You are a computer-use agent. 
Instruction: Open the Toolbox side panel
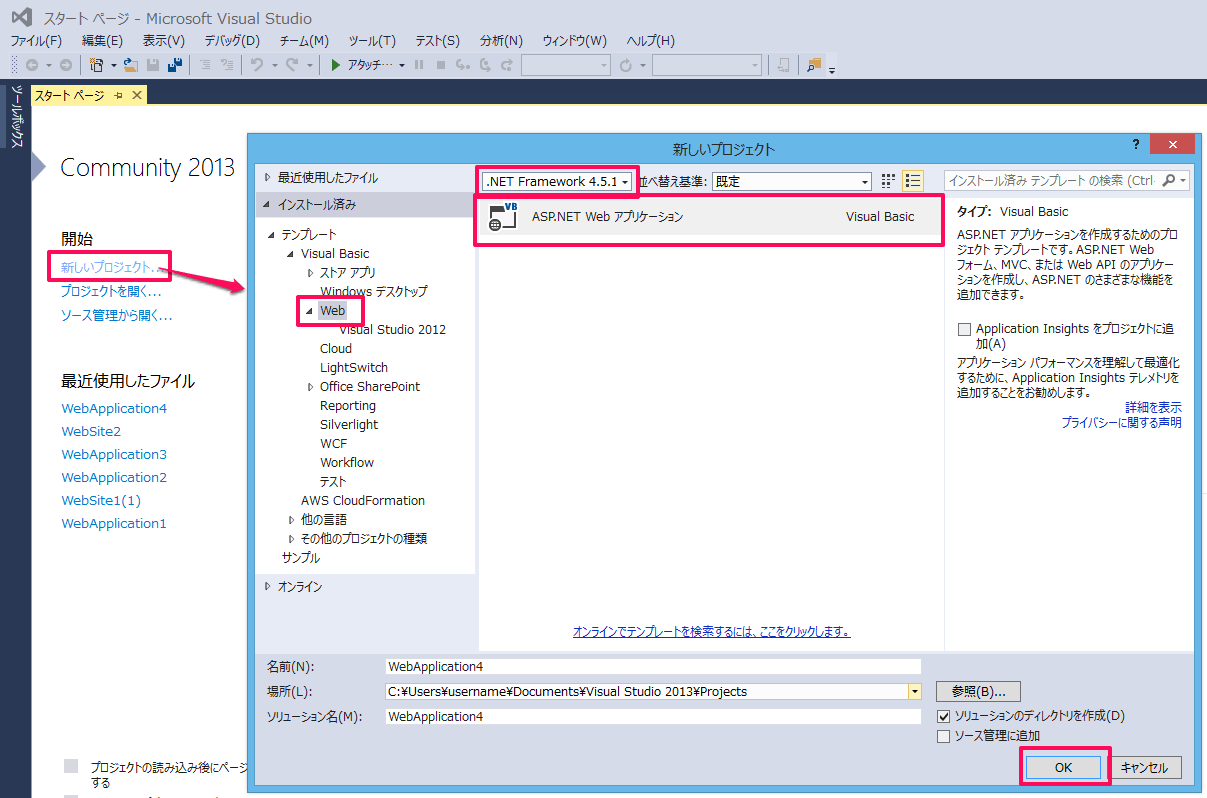16,117
